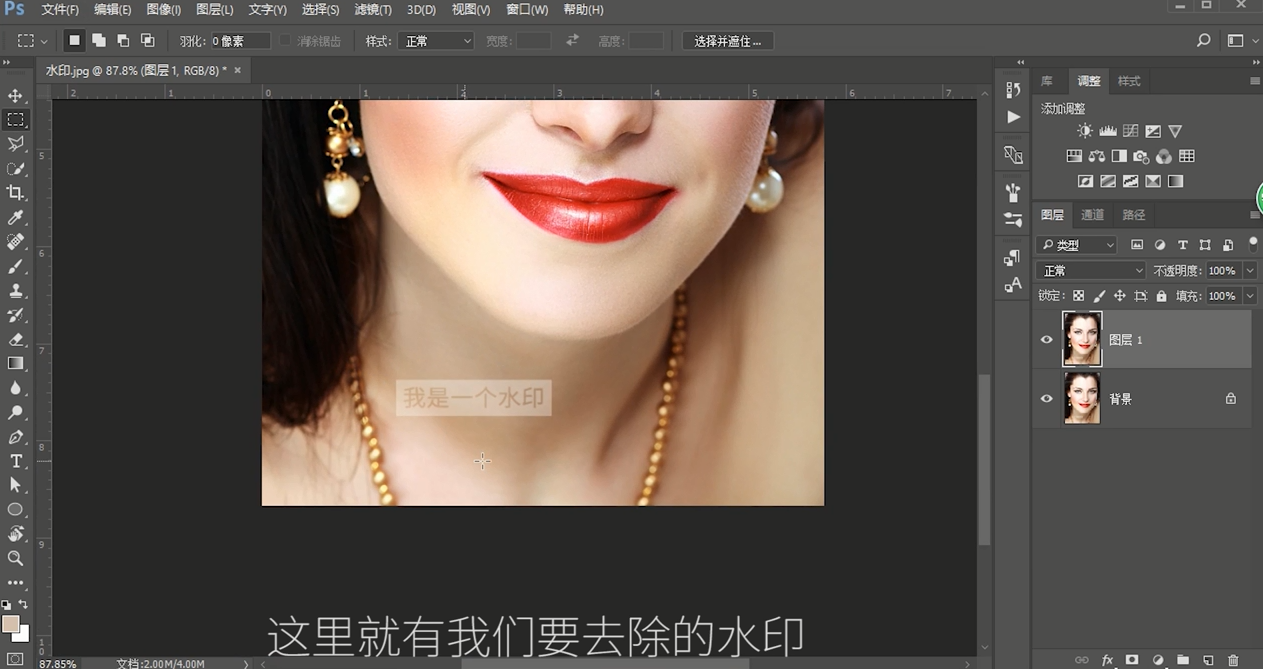The image size is (1263, 669).
Task: Open the Layers panel menu
Action: 1255,215
